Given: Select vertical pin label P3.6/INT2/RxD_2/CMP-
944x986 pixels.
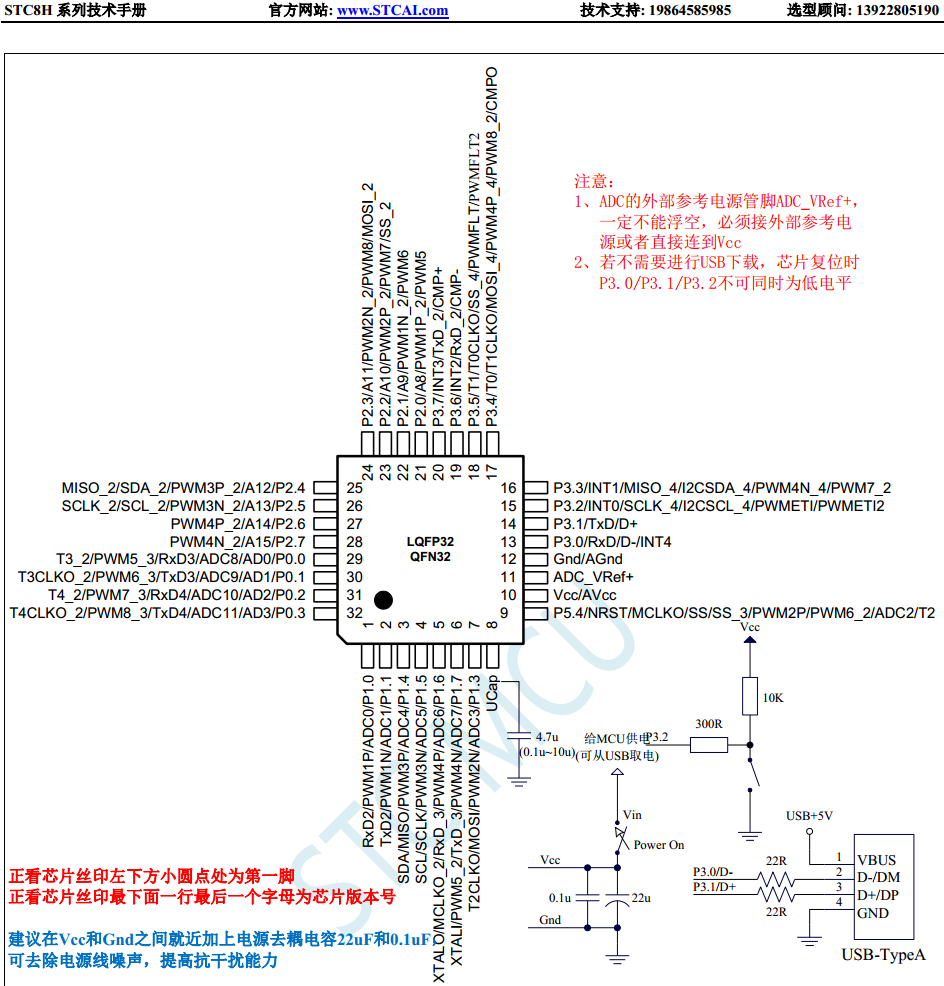Looking at the screenshot, I should (x=456, y=348).
